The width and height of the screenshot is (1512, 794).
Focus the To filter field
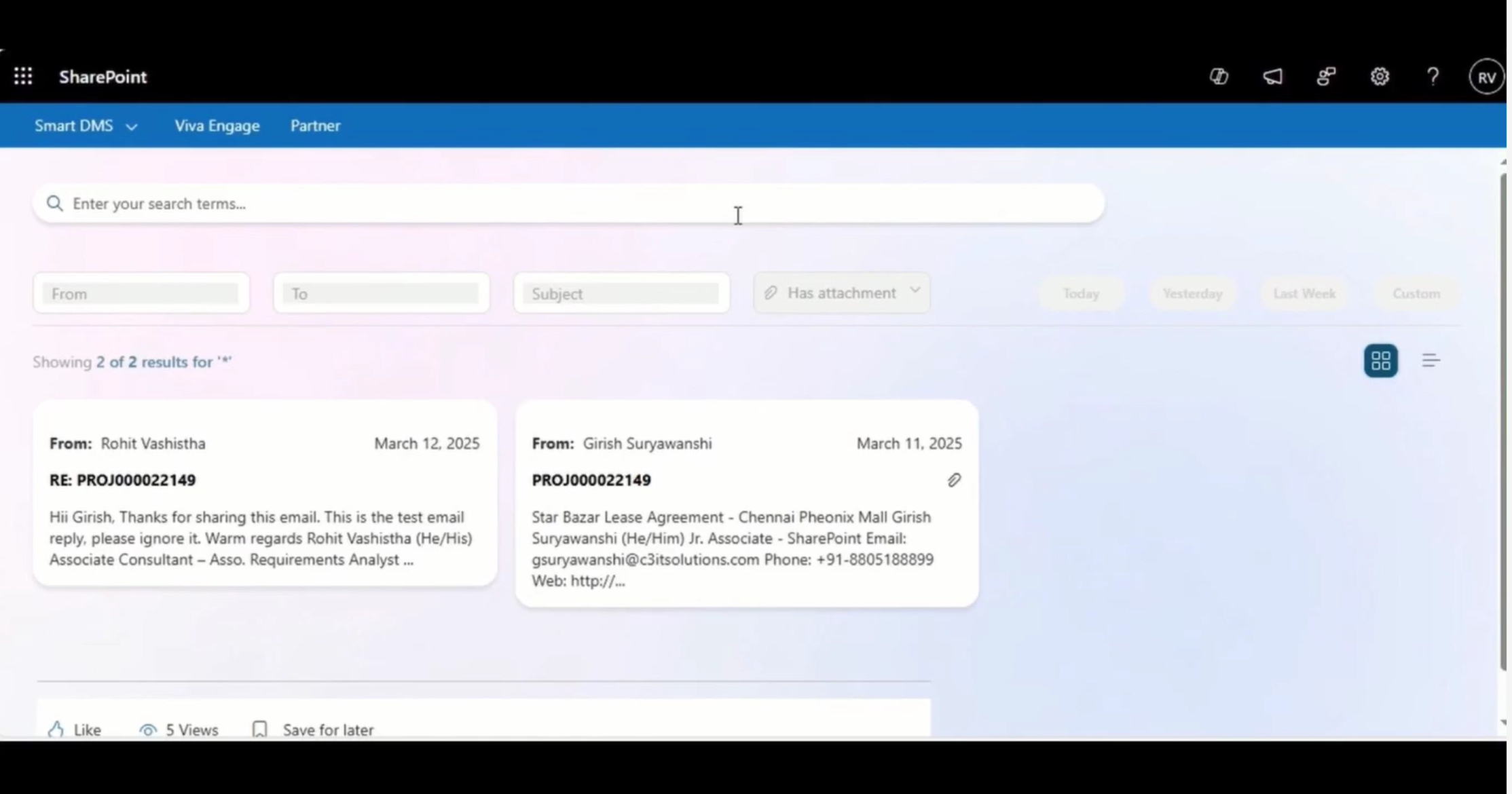click(382, 293)
